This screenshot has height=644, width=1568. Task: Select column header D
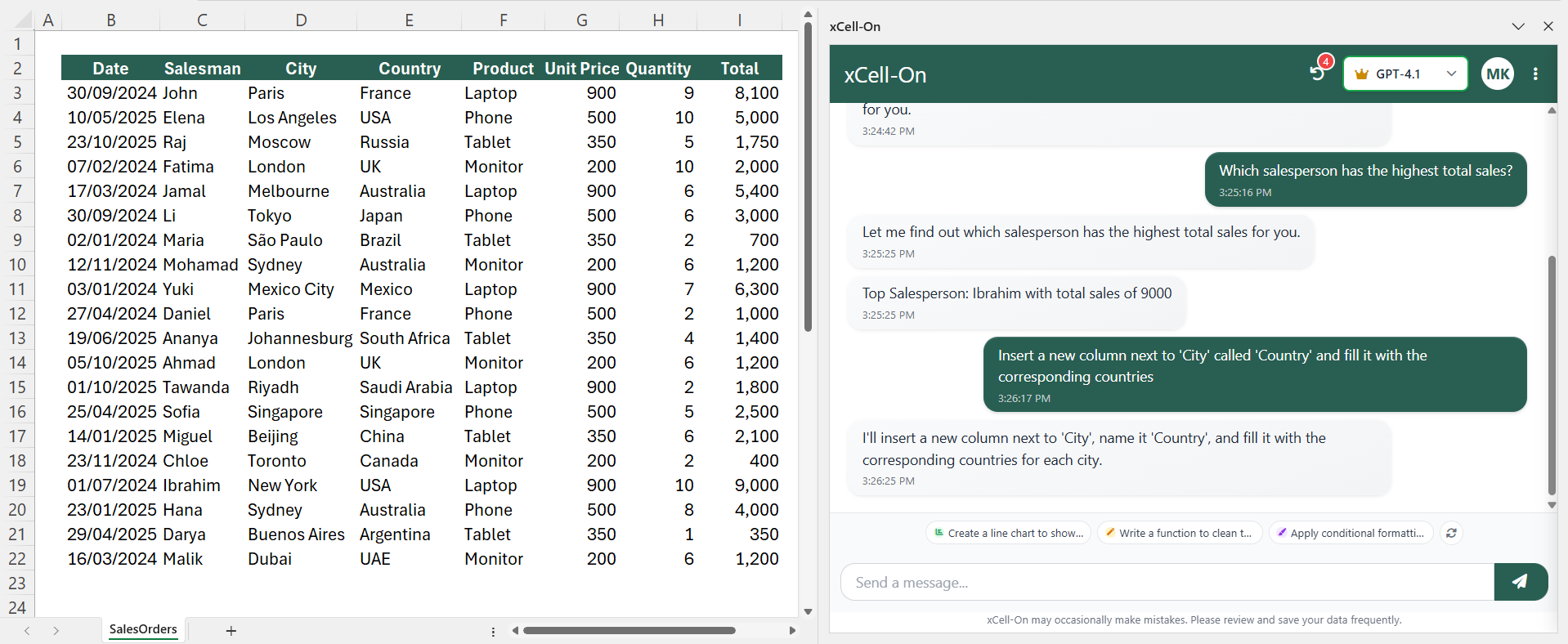click(x=301, y=20)
